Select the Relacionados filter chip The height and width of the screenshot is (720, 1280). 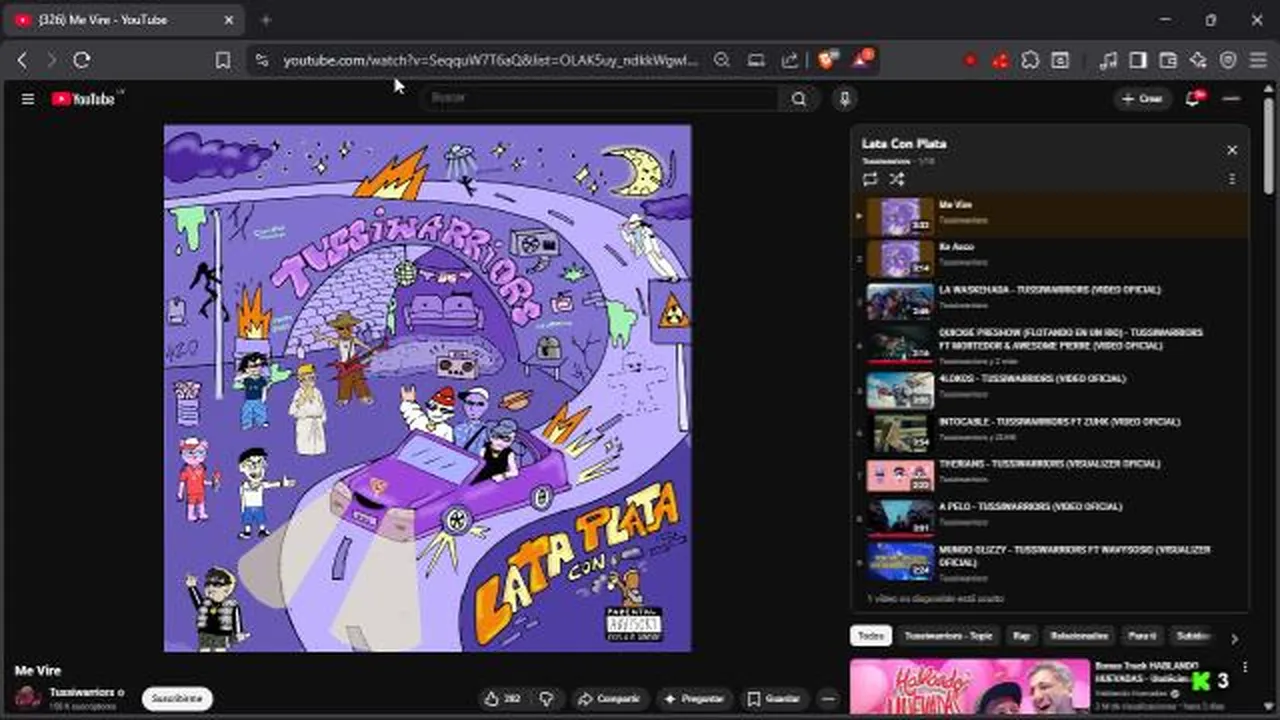(x=1080, y=636)
